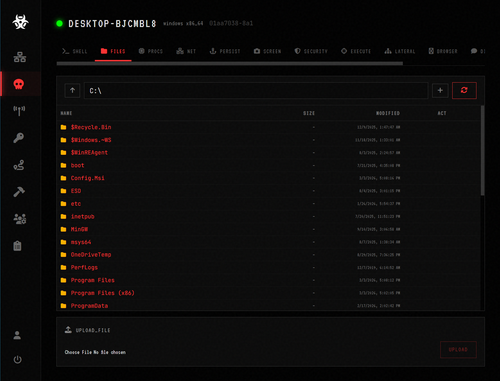This screenshot has height=381, width=500.
Task: Click the SIZE column header
Action: 309,113
